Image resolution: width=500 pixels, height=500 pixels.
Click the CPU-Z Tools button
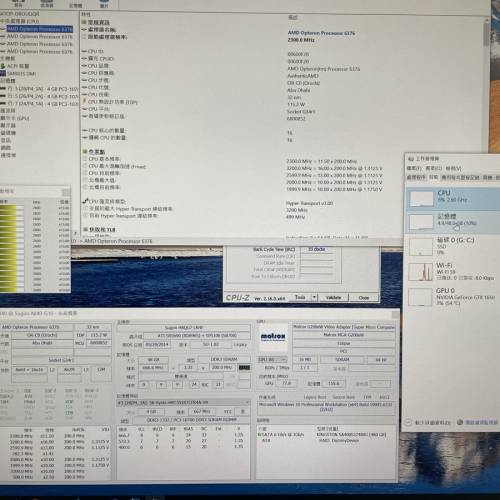point(300,297)
